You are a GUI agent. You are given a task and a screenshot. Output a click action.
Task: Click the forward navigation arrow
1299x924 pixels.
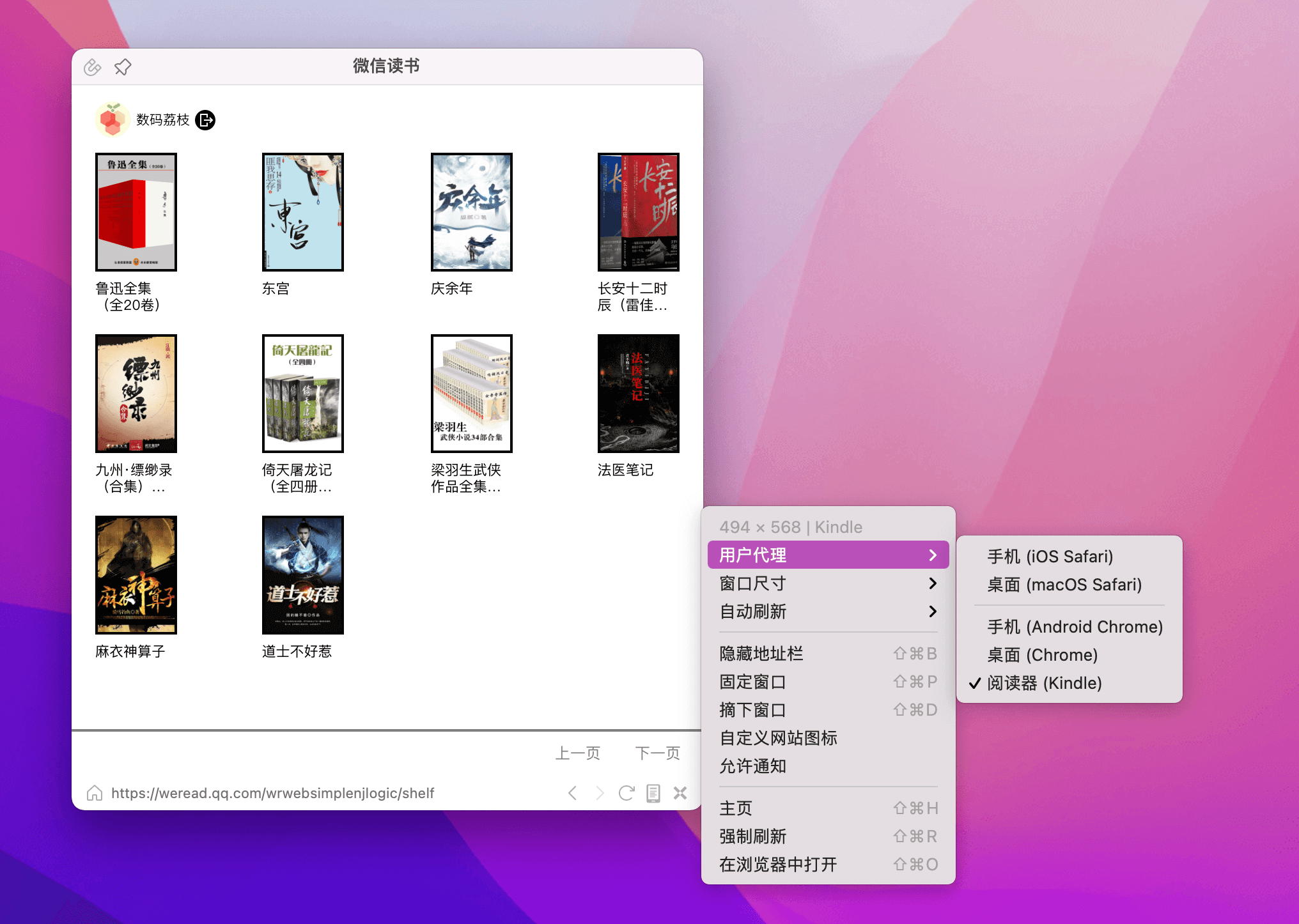pyautogui.click(x=600, y=792)
